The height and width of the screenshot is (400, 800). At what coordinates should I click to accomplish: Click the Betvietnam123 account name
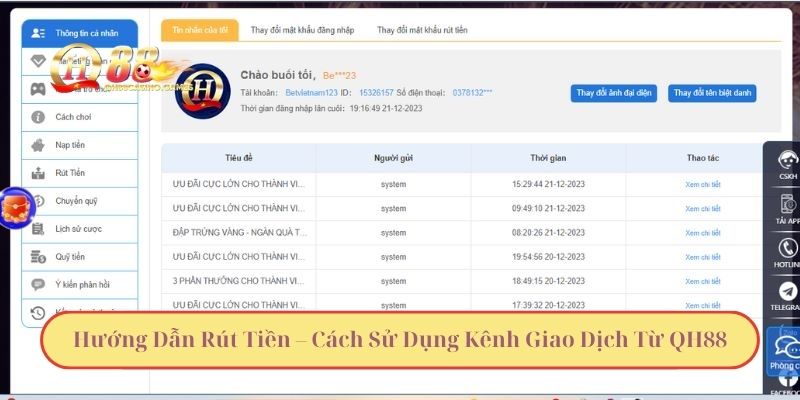point(312,93)
